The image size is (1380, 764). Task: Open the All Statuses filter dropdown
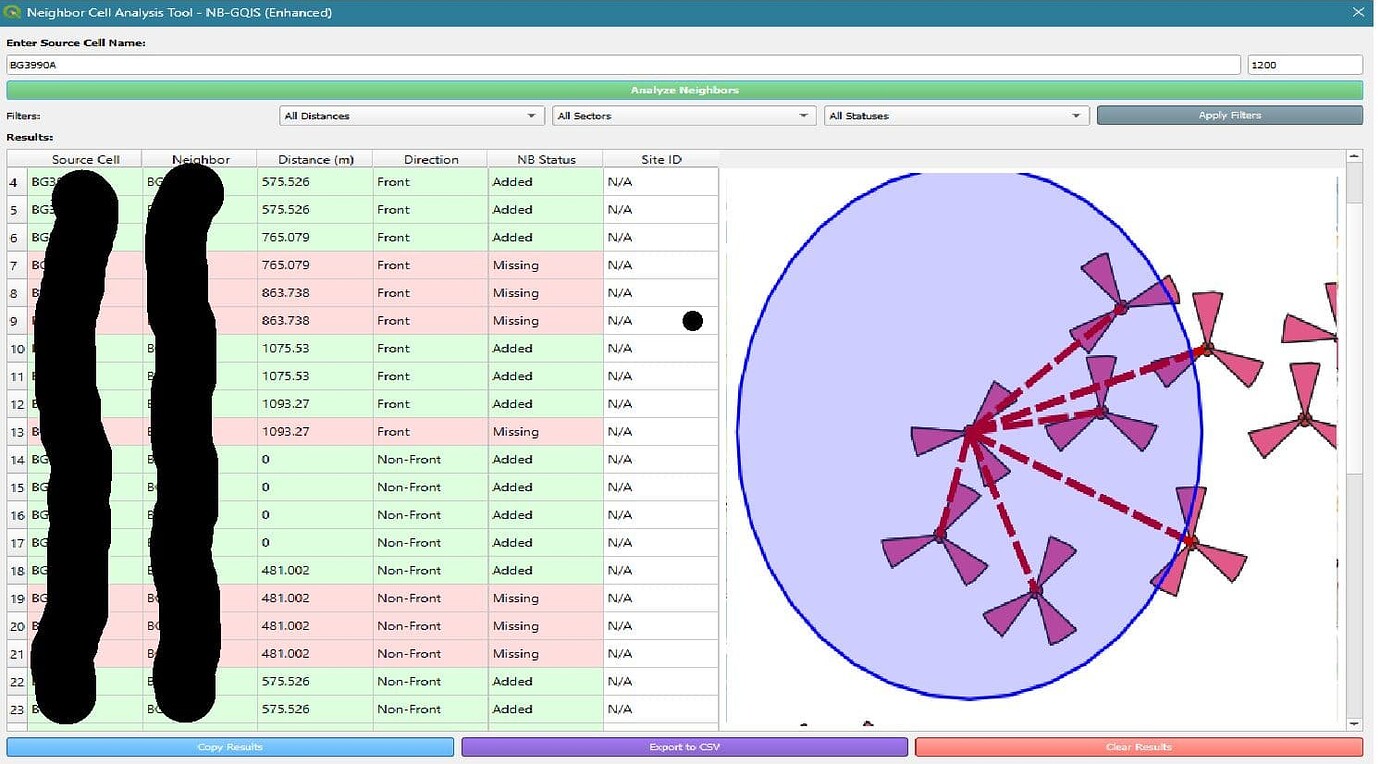coord(956,116)
